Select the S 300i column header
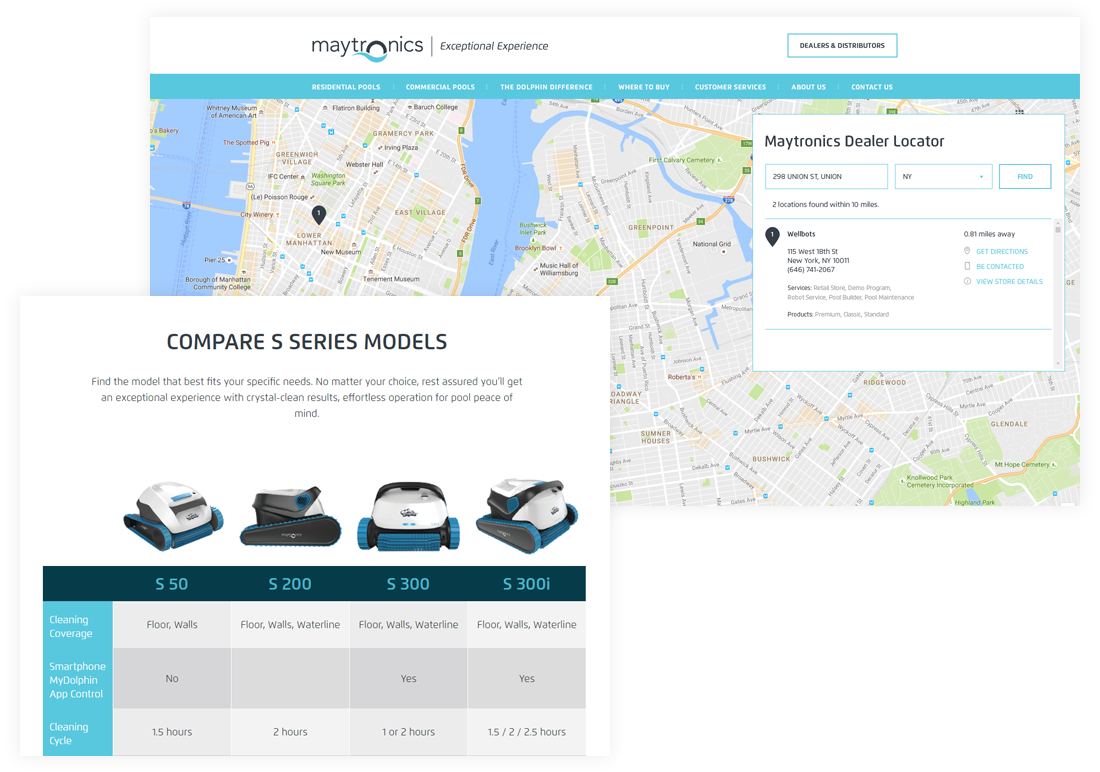The image size is (1100, 772). tap(527, 584)
